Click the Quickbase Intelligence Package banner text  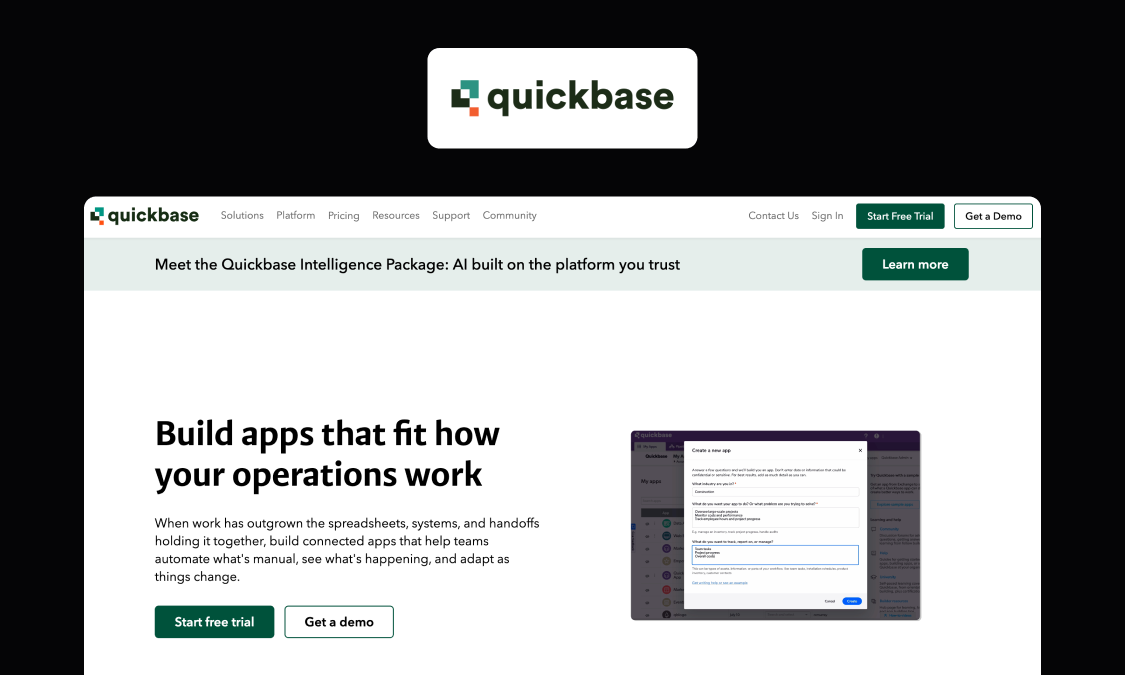point(418,265)
